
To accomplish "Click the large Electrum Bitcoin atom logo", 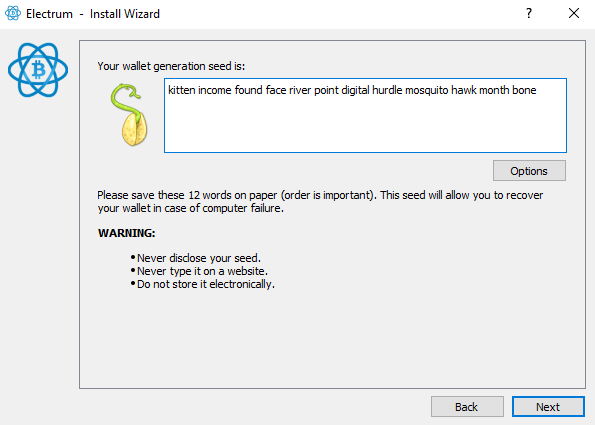I will 38,70.
